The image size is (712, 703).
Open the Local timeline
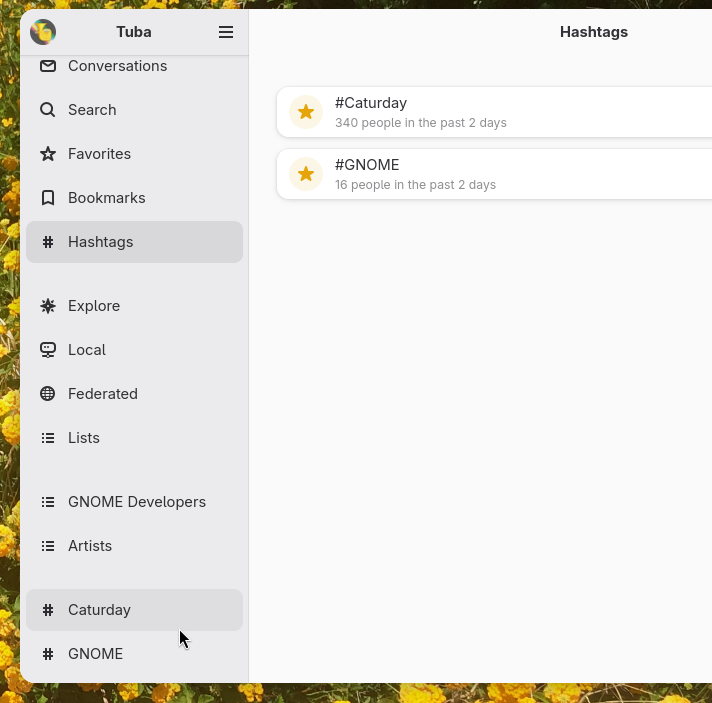pos(134,350)
